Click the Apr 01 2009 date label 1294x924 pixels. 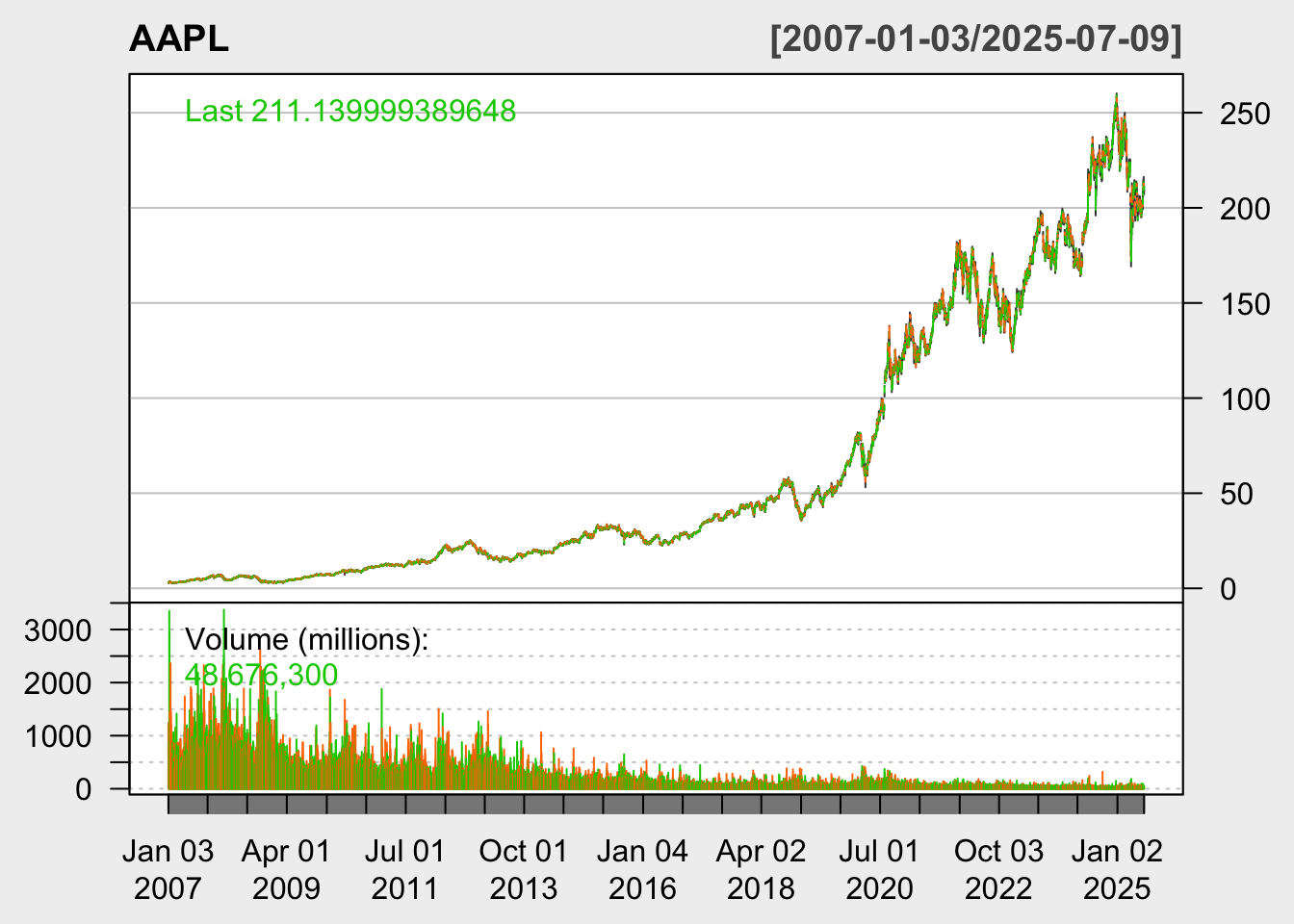(286, 869)
